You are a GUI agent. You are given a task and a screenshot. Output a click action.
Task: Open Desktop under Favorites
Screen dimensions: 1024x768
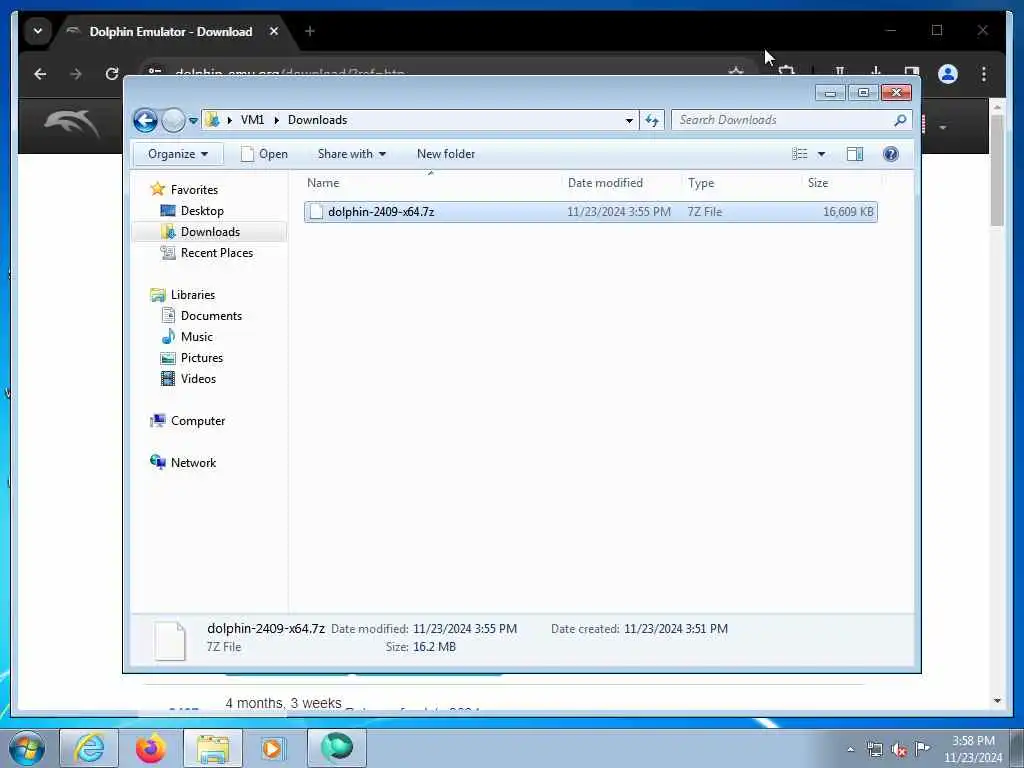coord(202,211)
